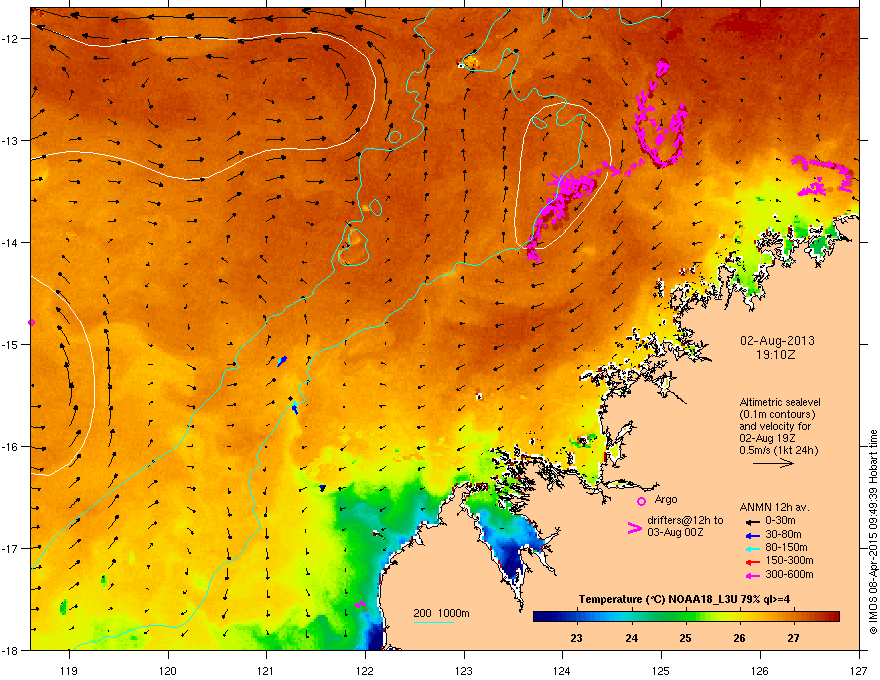
Task: Click the temperature color bar
Action: [x=686, y=617]
